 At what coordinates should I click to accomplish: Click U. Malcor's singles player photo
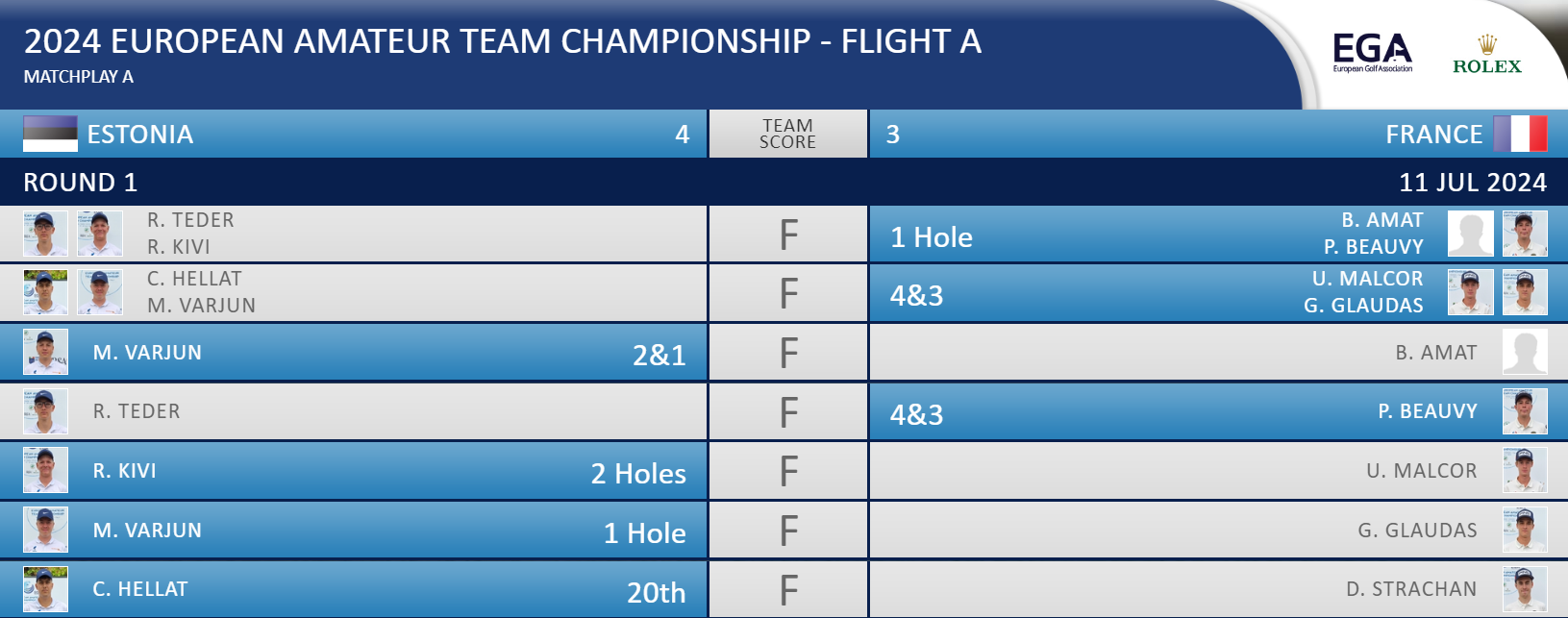[1525, 470]
